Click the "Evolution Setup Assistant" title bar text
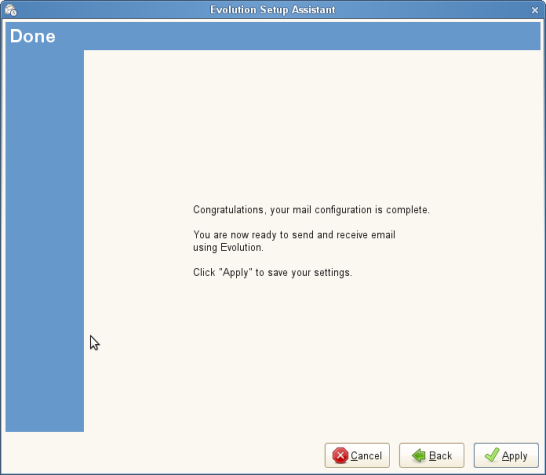546x475 pixels. click(x=273, y=9)
